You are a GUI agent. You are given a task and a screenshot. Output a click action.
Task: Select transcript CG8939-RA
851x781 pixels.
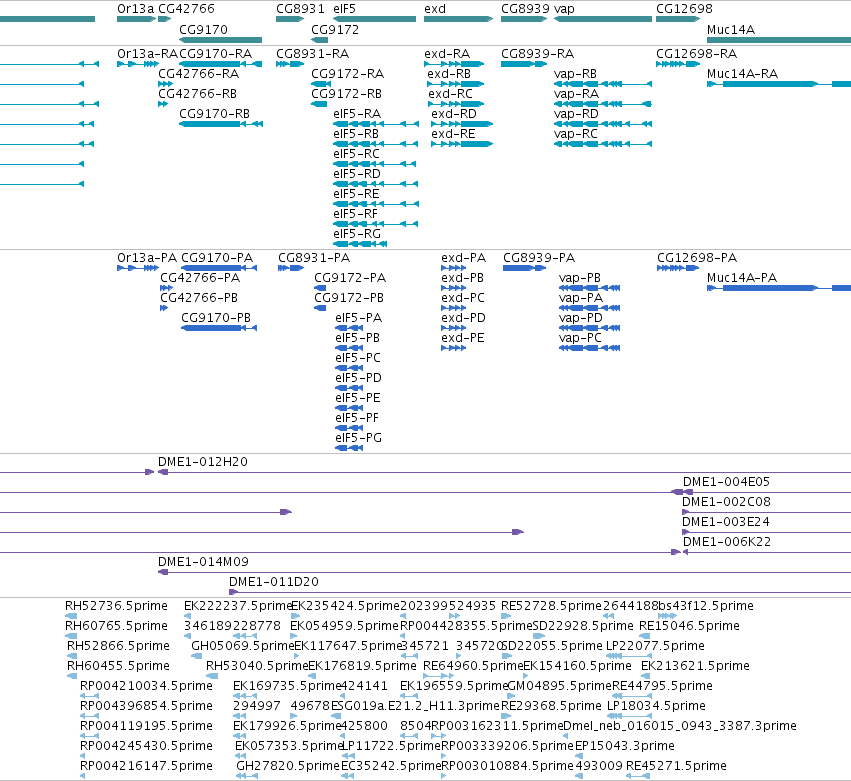(524, 64)
